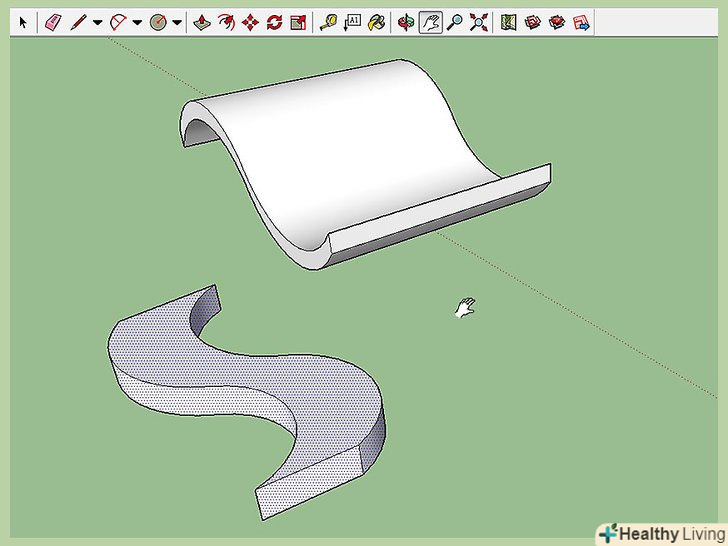The image size is (728, 546).
Task: Activate the Orbit tool
Action: pos(406,22)
